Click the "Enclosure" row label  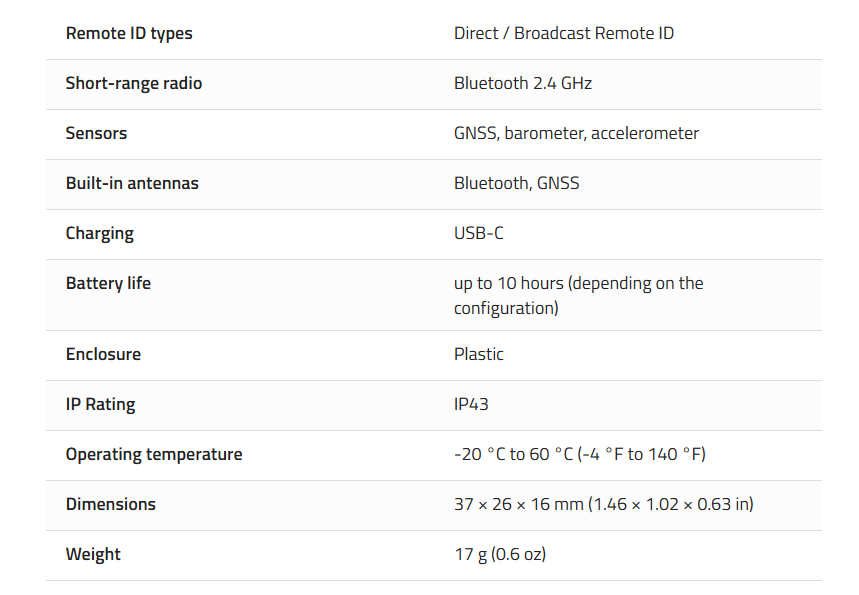tap(103, 355)
